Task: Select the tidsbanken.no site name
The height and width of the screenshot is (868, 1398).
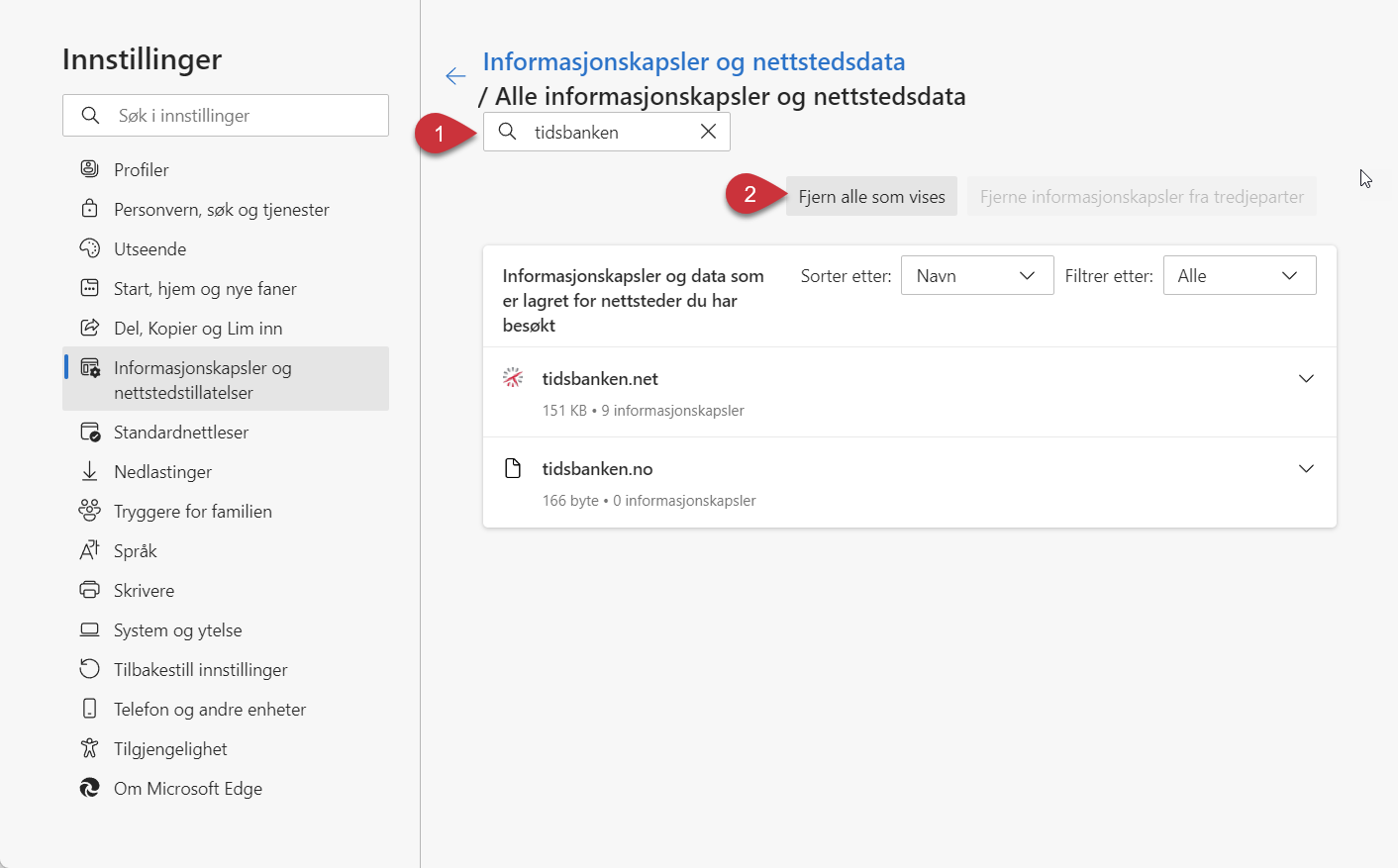Action: coord(597,468)
